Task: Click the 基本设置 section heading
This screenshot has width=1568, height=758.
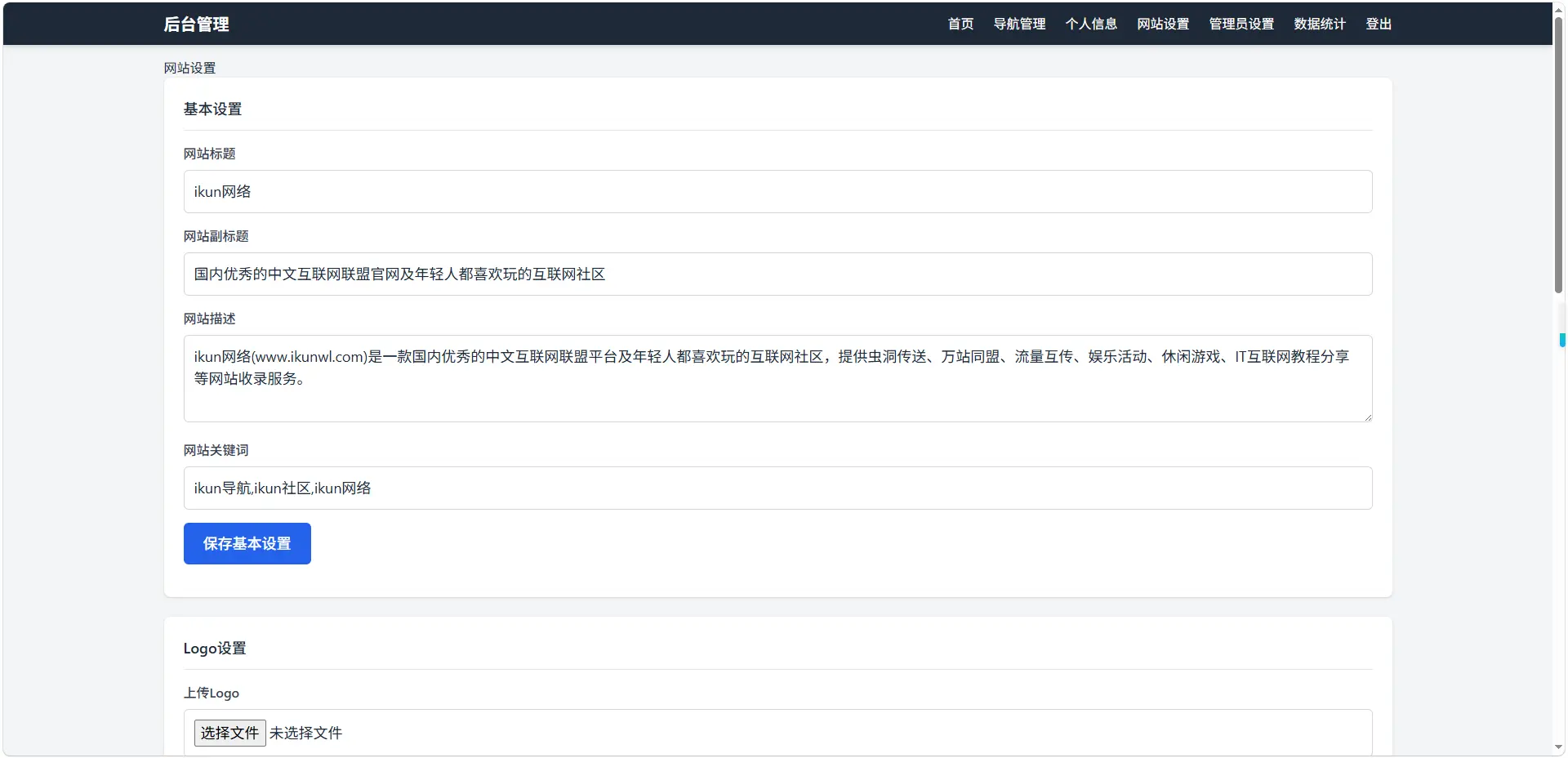Action: tap(212, 109)
